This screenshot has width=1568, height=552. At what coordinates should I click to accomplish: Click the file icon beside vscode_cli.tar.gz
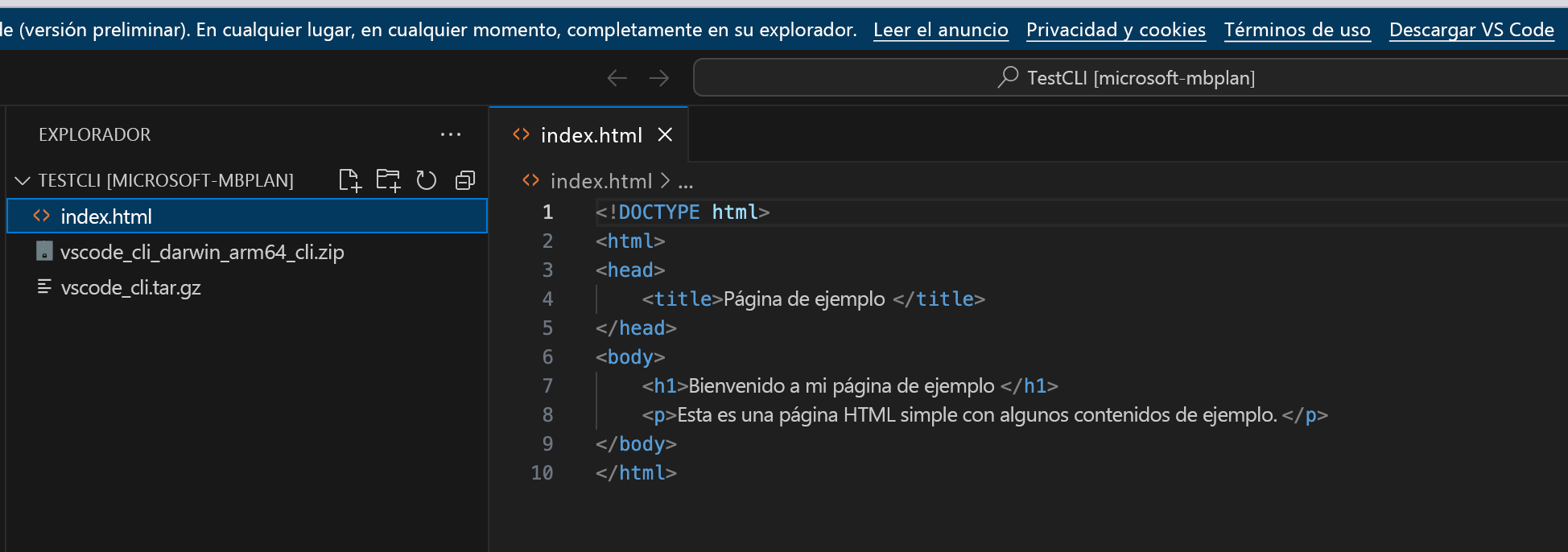pyautogui.click(x=44, y=286)
